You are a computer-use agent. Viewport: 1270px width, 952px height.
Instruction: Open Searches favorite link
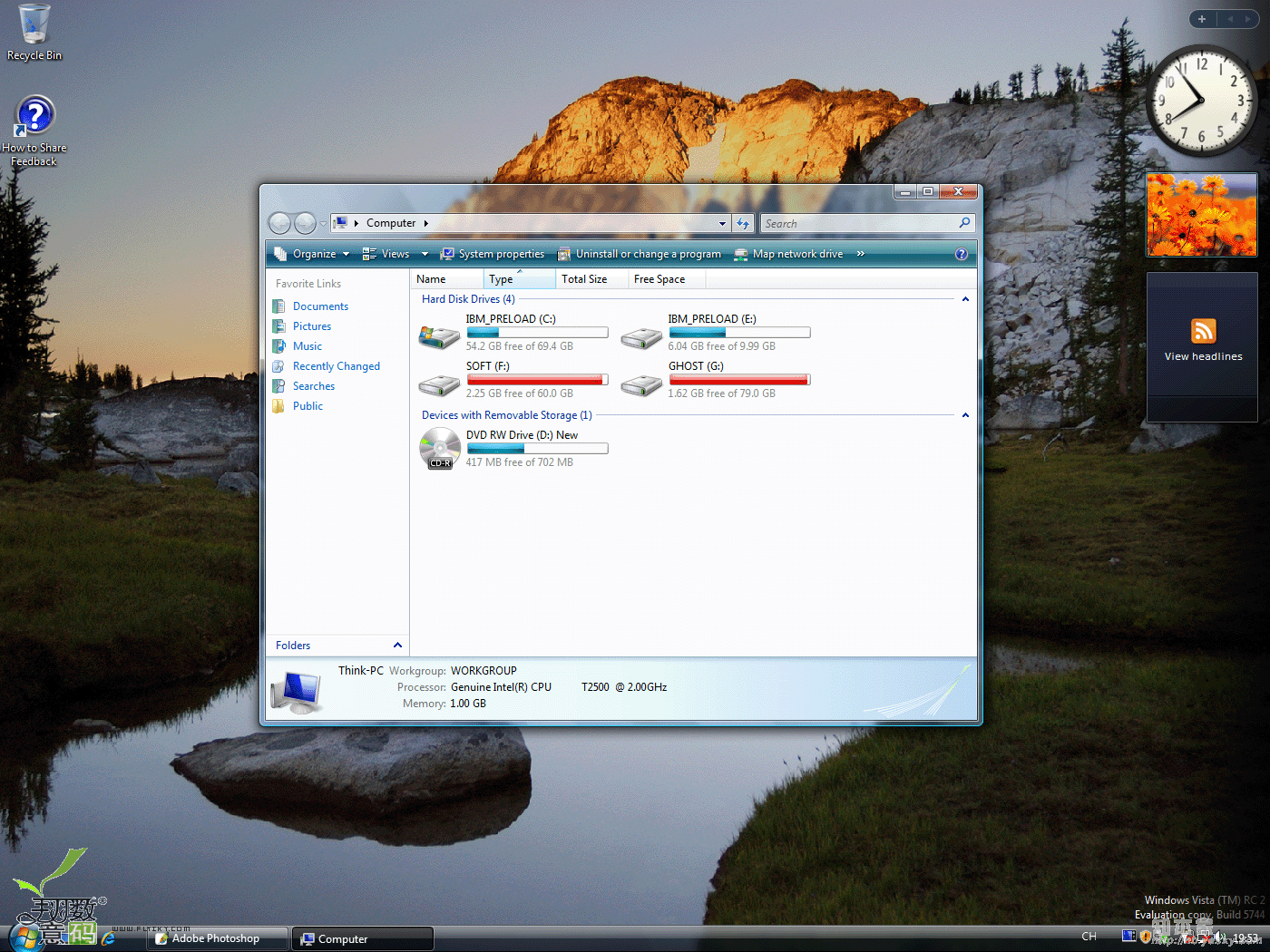click(x=314, y=386)
